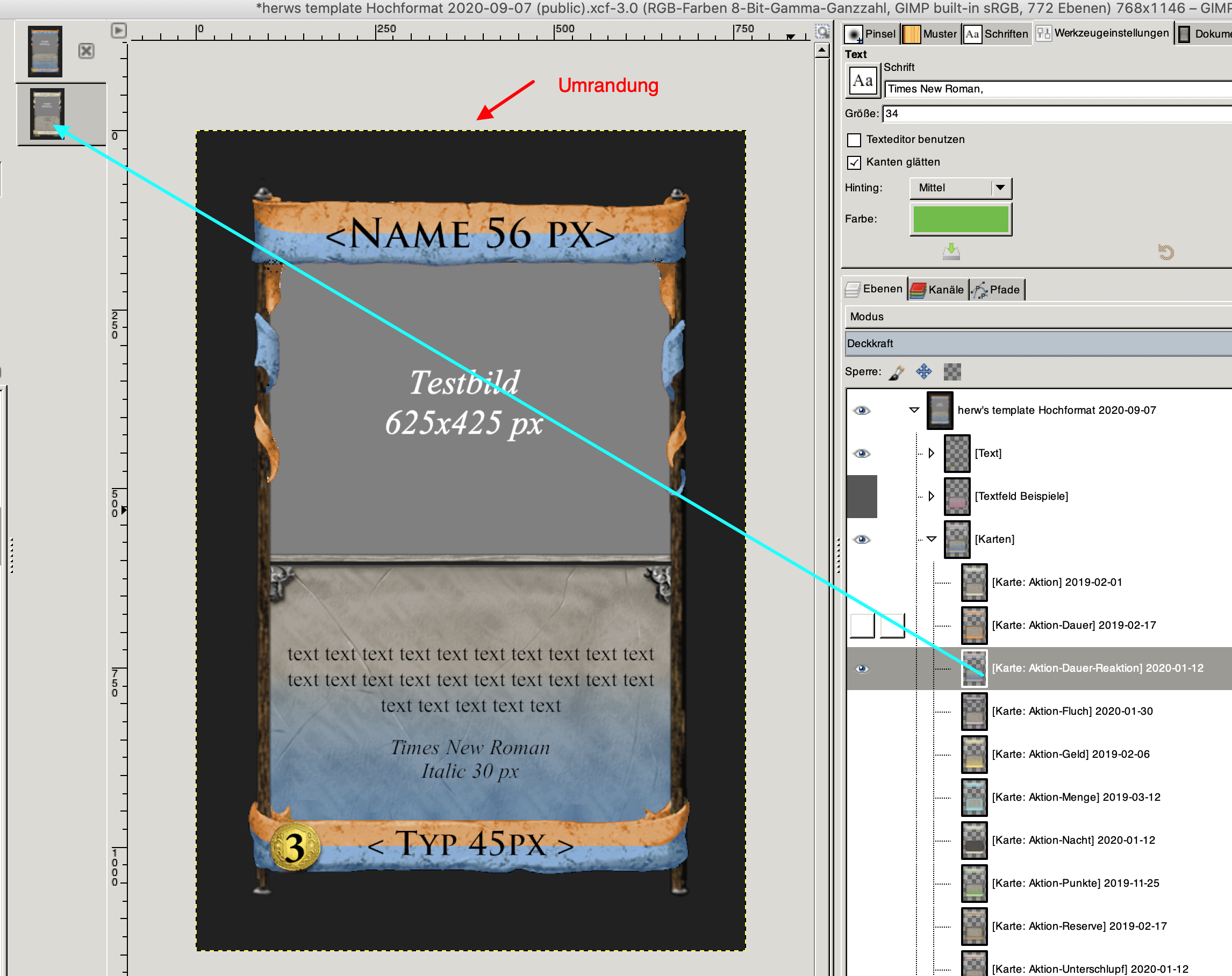Select the [Karte: Aktion-Fluch] 2020-01-30 layer
Image resolution: width=1232 pixels, height=976 pixels.
[1072, 712]
